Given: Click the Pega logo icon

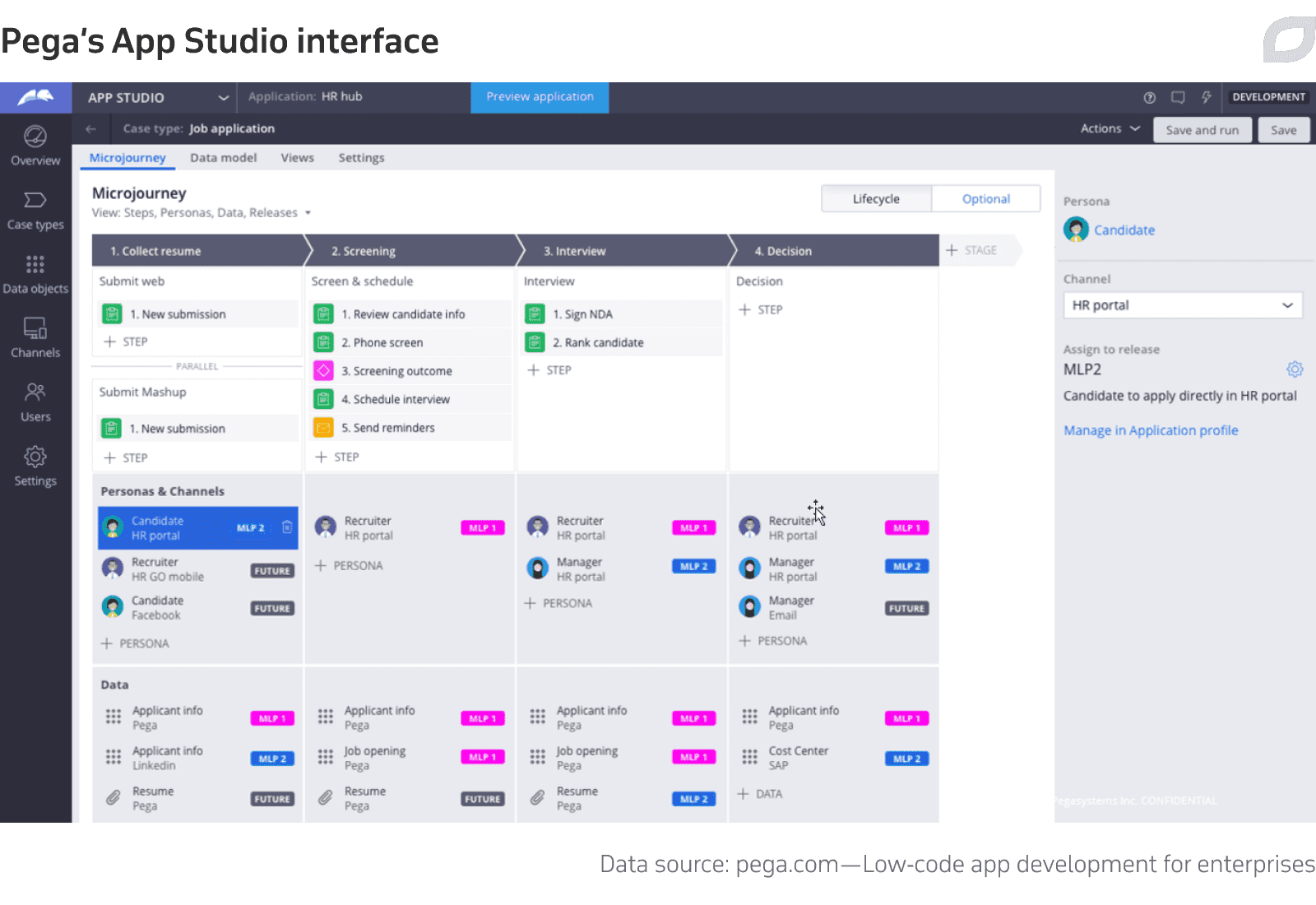Looking at the screenshot, I should (35, 97).
